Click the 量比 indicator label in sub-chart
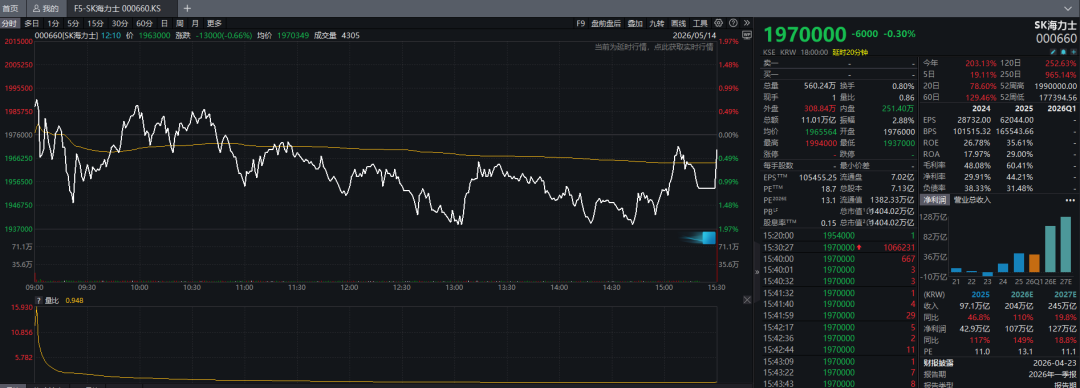Screen dimensions: 1080x388 tap(52, 300)
